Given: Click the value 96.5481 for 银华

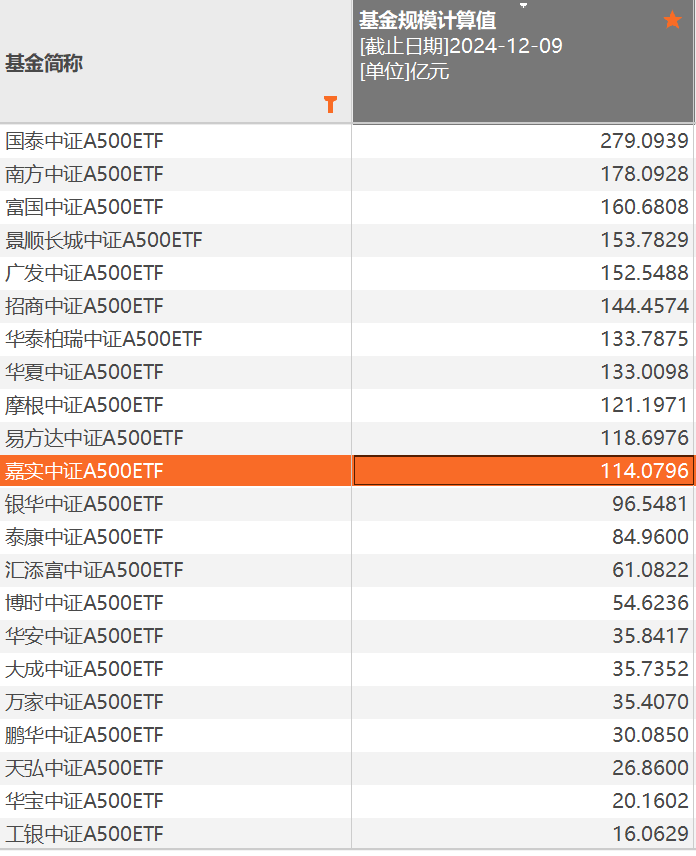Looking at the screenshot, I should coord(649,504).
